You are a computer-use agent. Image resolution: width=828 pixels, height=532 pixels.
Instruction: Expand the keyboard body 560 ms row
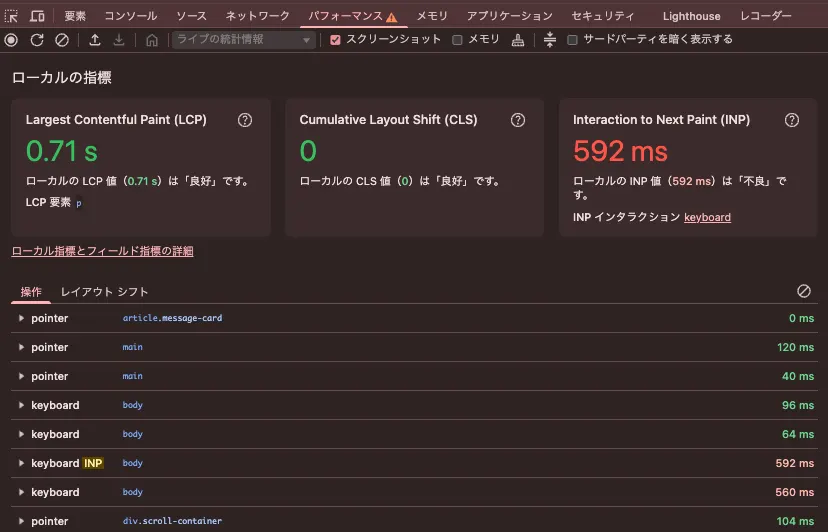[21, 492]
